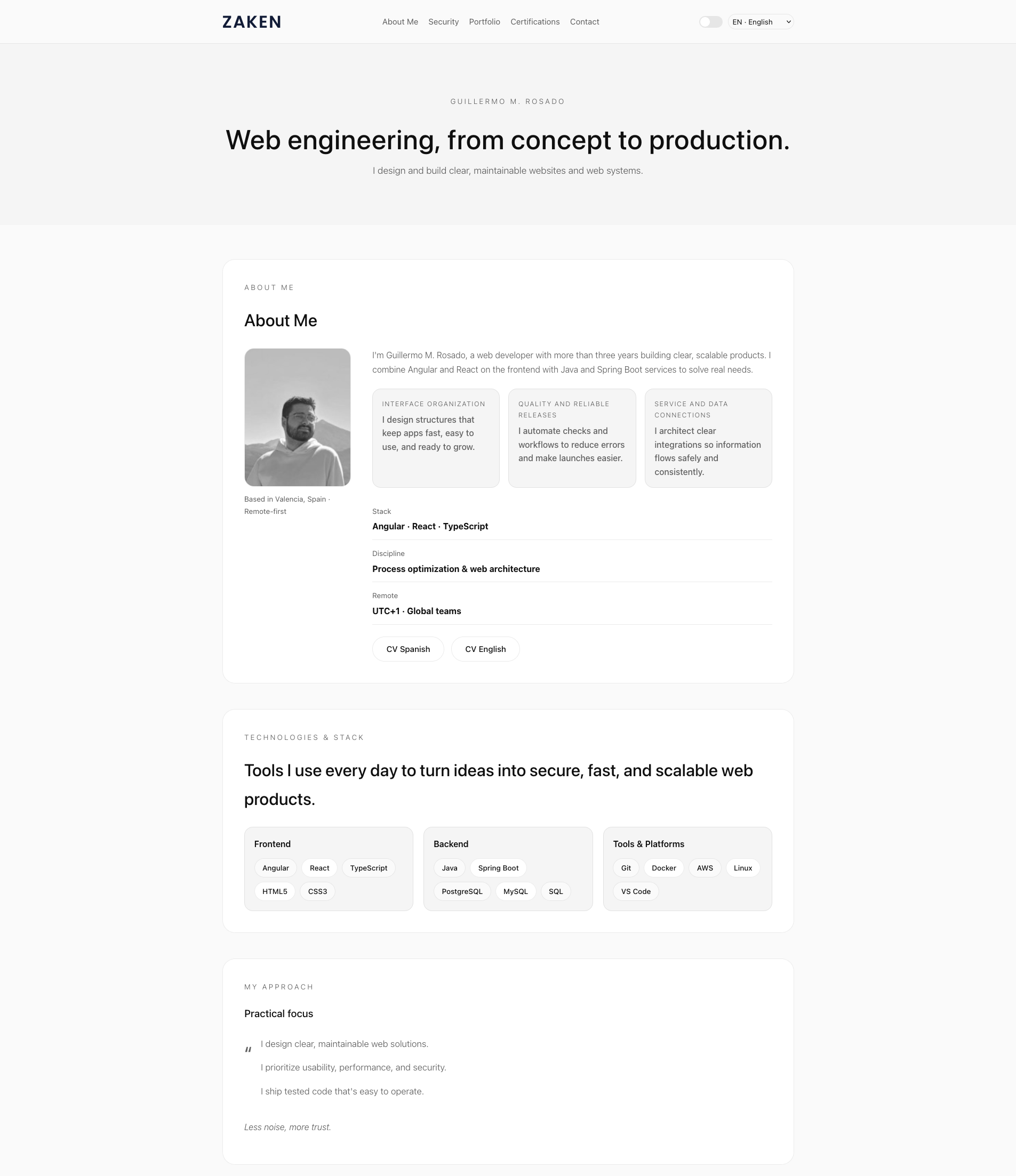1016x1176 pixels.
Task: Click the TypeScript tag in Frontend card
Action: [x=368, y=868]
